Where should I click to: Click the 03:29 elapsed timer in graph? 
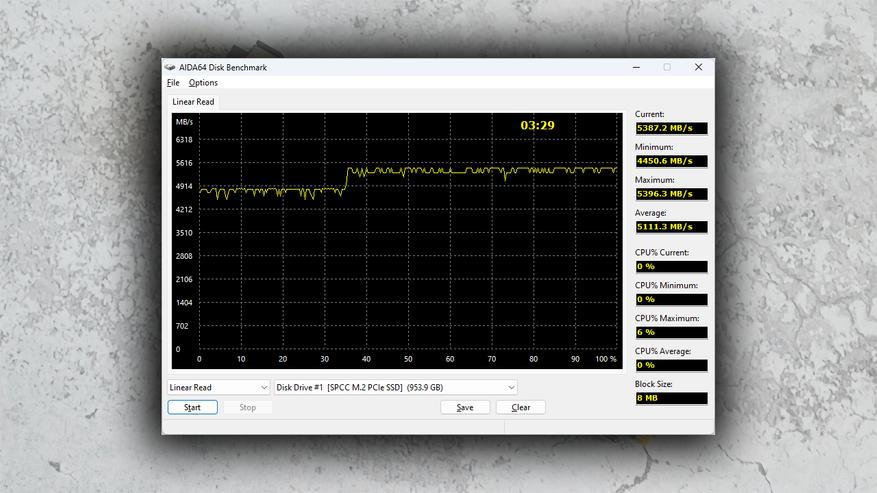(537, 125)
